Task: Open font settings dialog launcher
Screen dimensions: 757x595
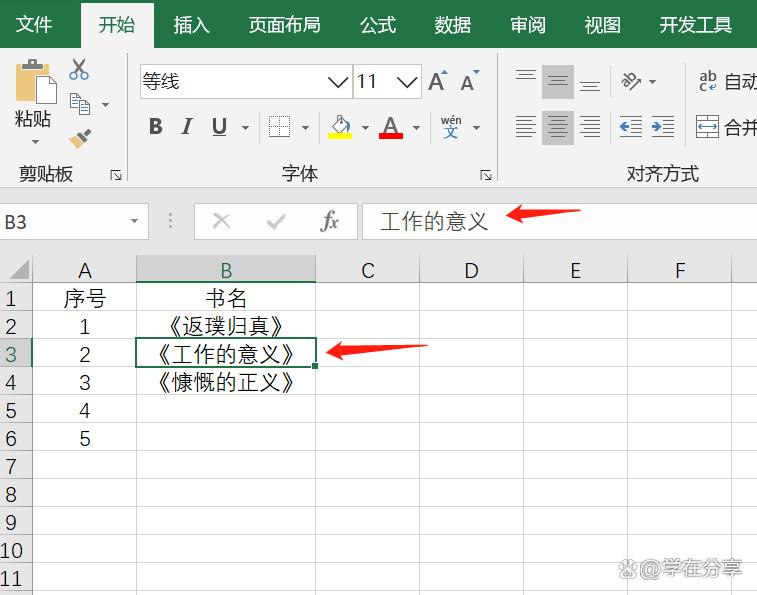Action: pyautogui.click(x=486, y=175)
